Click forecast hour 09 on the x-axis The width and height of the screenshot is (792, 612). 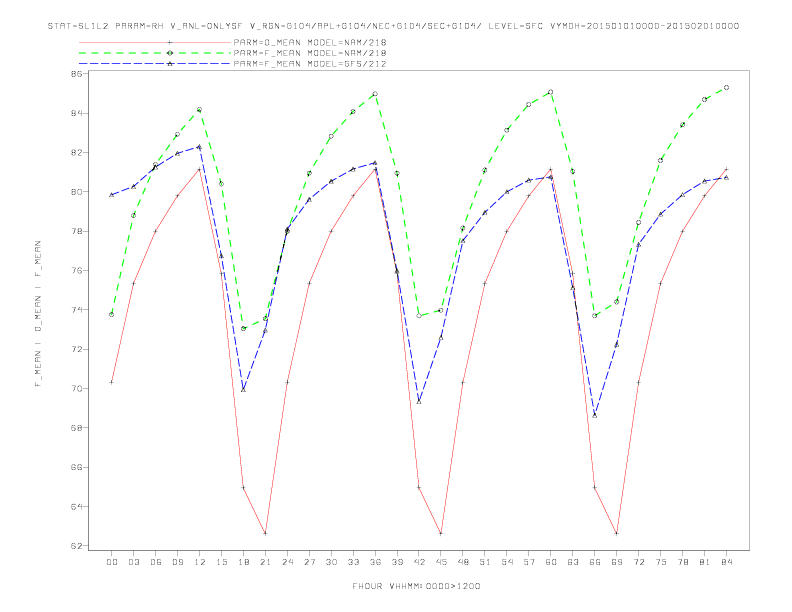pyautogui.click(x=177, y=562)
